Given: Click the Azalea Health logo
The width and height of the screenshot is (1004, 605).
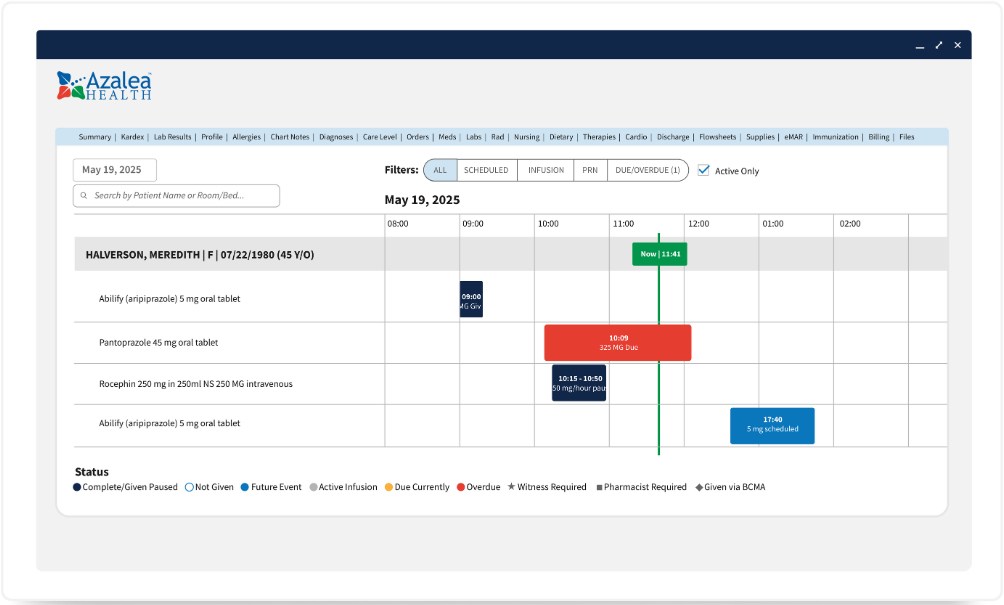Looking at the screenshot, I should click(x=104, y=85).
